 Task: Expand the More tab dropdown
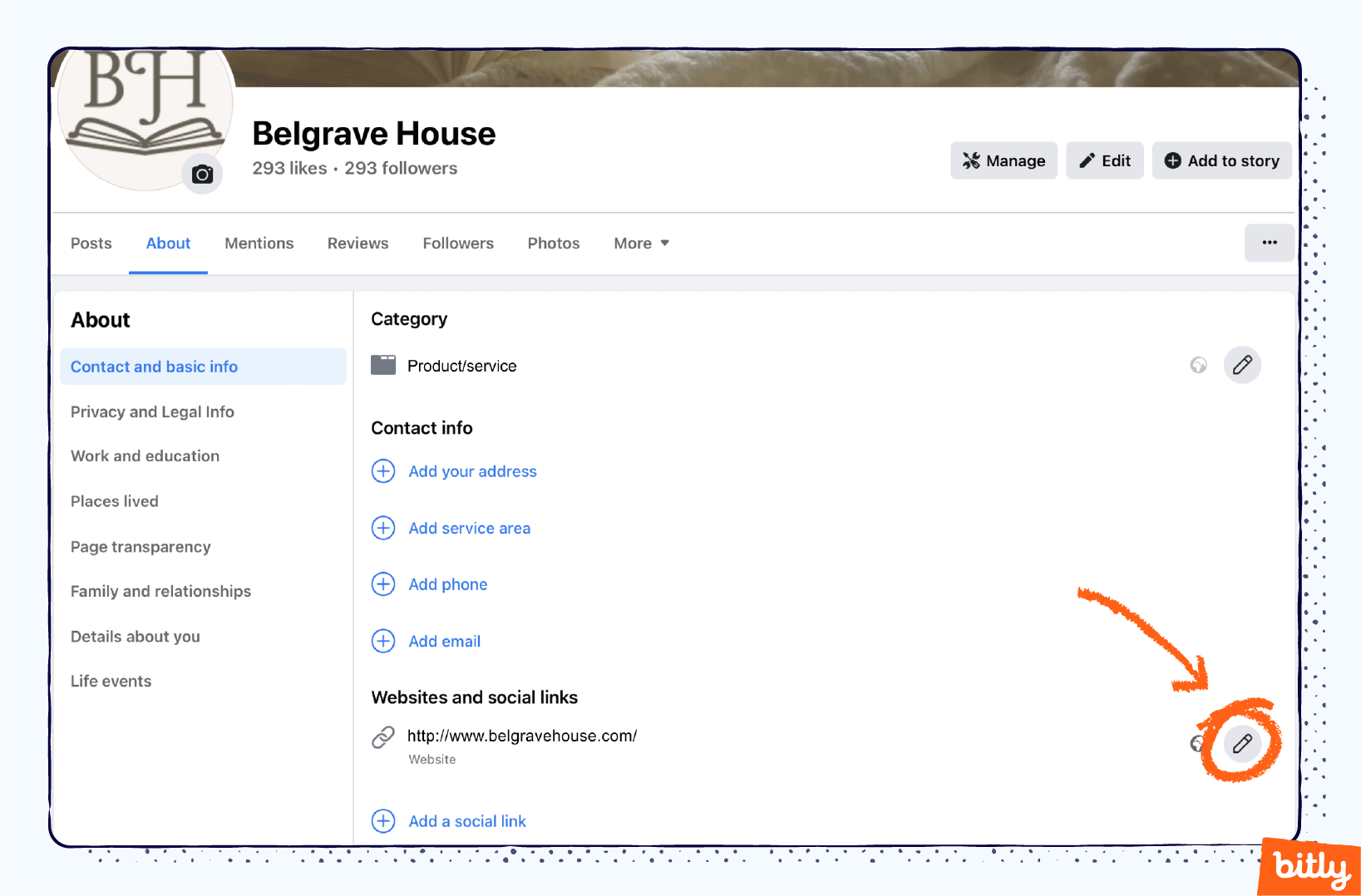tap(641, 244)
